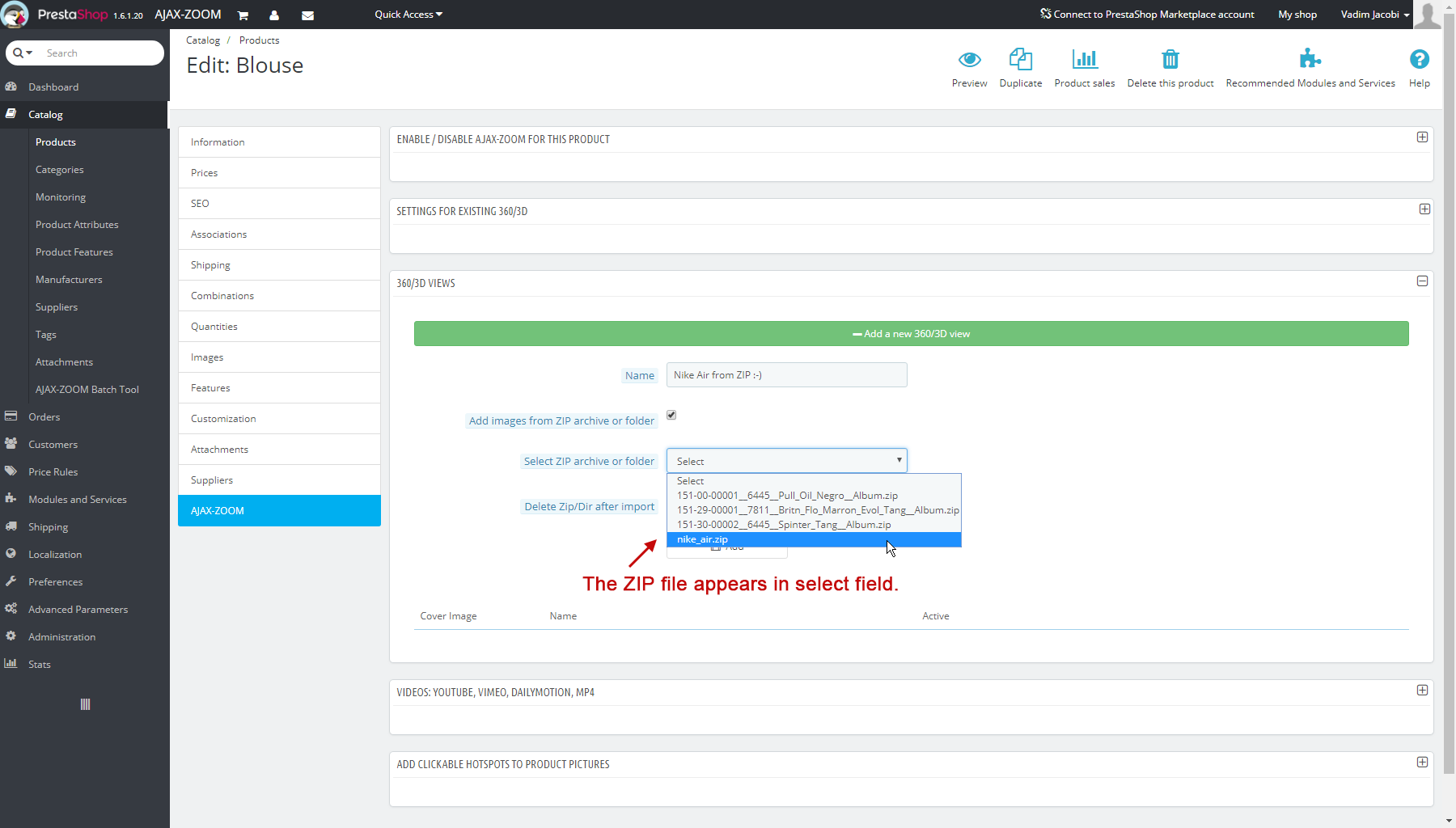Choose 151-30-00002 Spinter_Tang Album.zip option
The height and width of the screenshot is (828, 1456).
point(814,525)
